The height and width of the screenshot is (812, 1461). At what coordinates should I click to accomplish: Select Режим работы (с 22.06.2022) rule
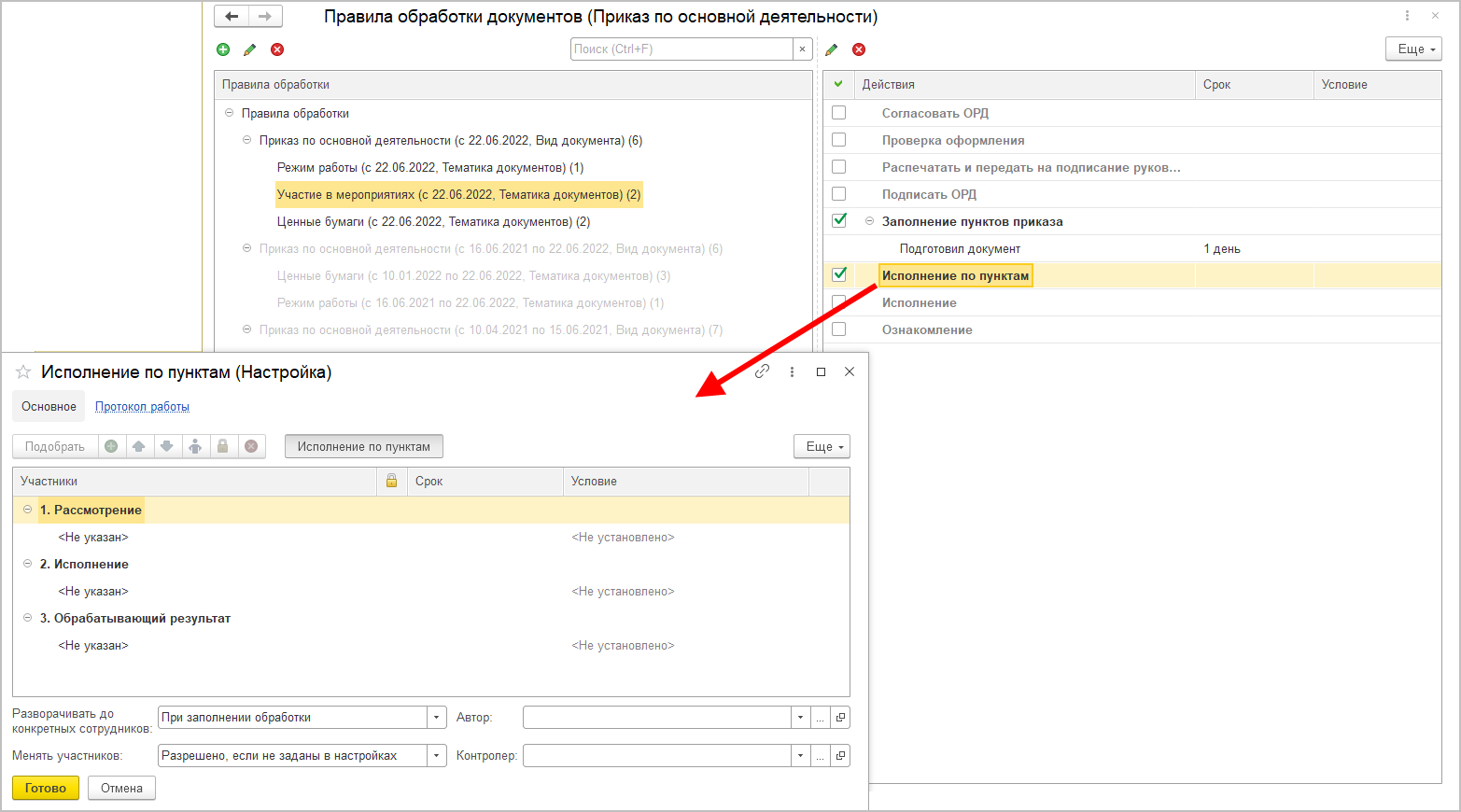(x=429, y=168)
